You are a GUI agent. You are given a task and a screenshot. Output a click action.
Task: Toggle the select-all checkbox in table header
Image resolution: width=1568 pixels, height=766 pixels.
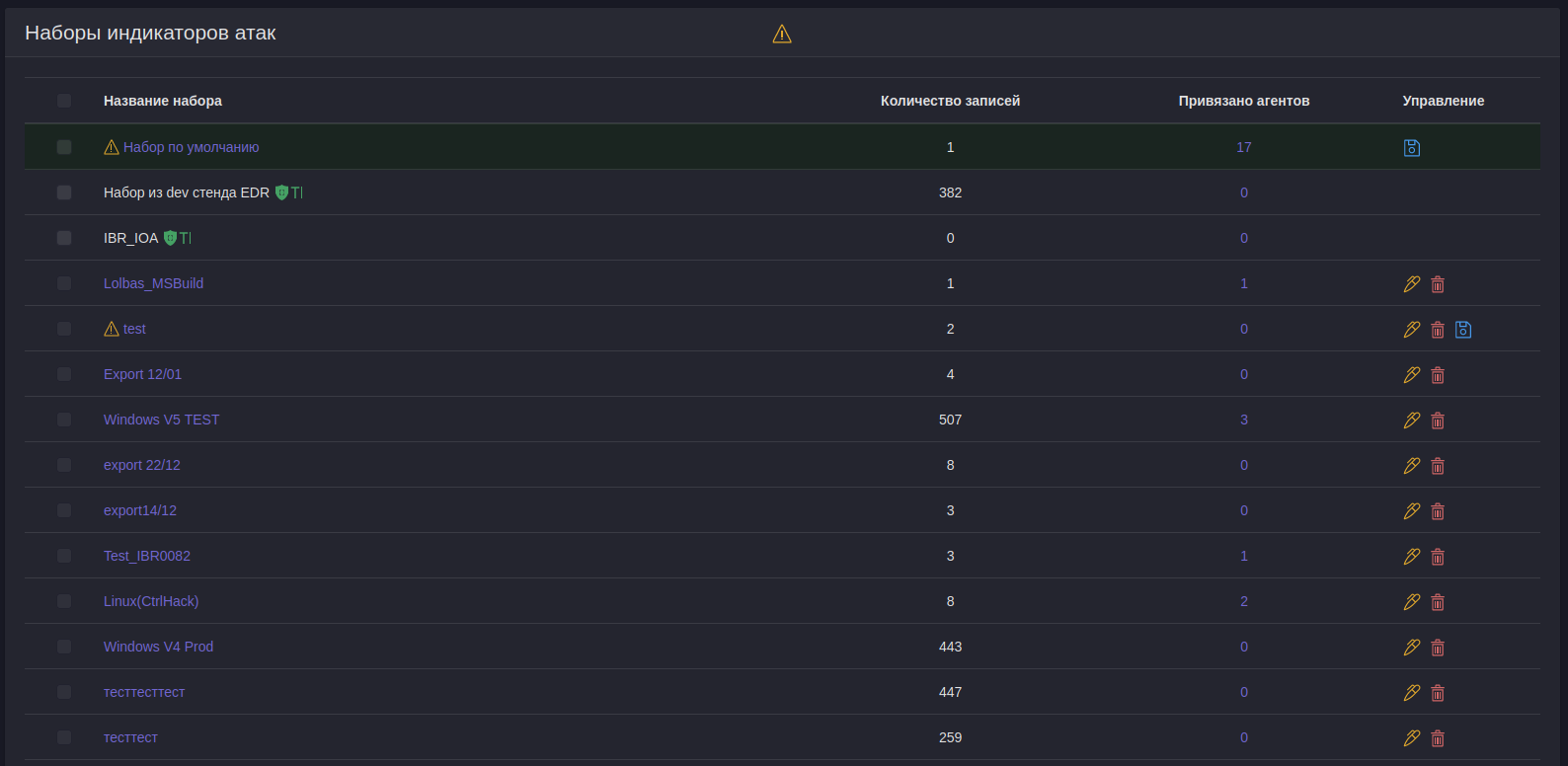point(64,101)
